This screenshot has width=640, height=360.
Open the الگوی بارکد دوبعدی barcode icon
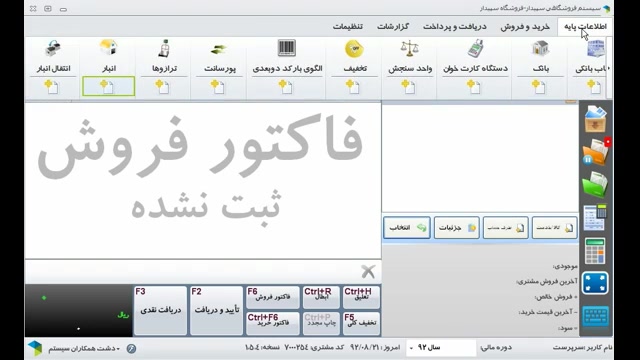[x=287, y=48]
